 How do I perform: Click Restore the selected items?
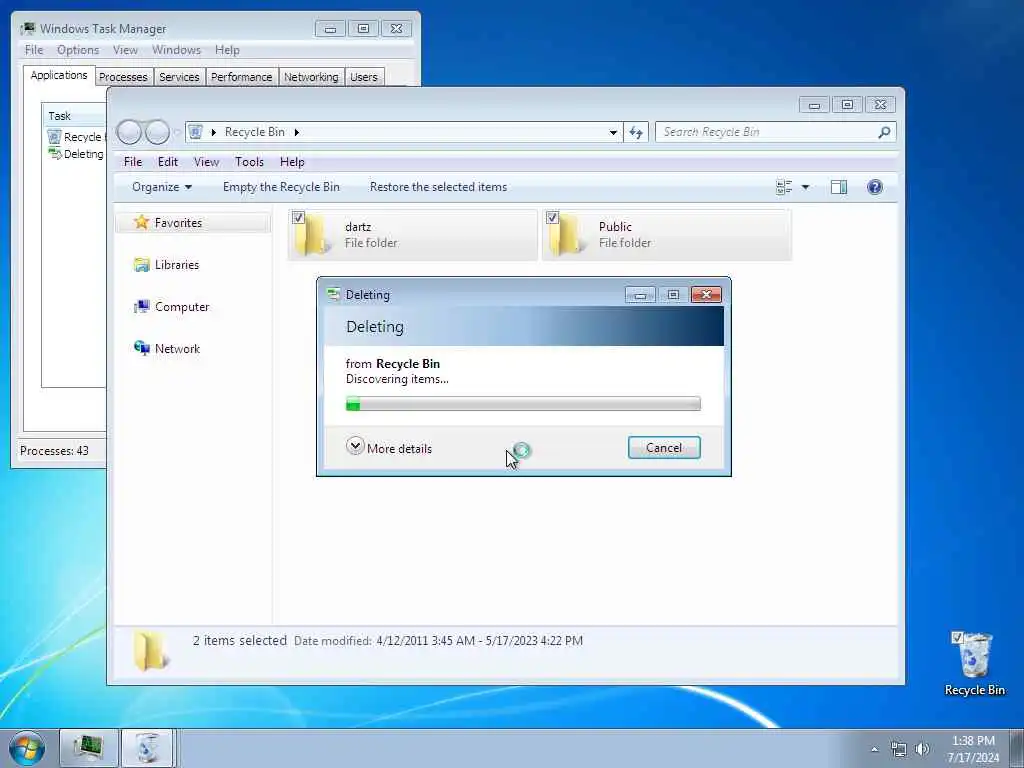[x=438, y=187]
